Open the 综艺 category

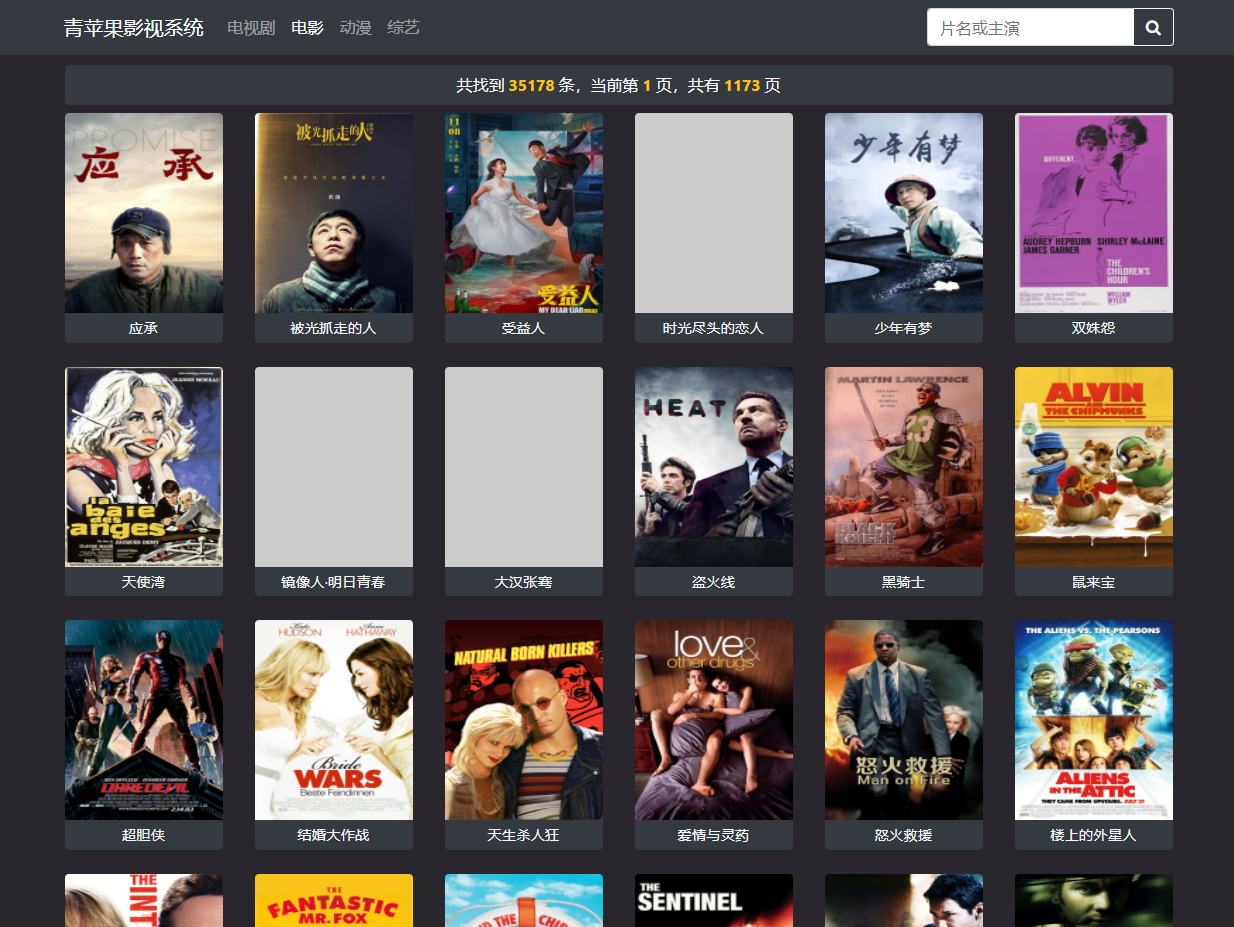tap(404, 28)
